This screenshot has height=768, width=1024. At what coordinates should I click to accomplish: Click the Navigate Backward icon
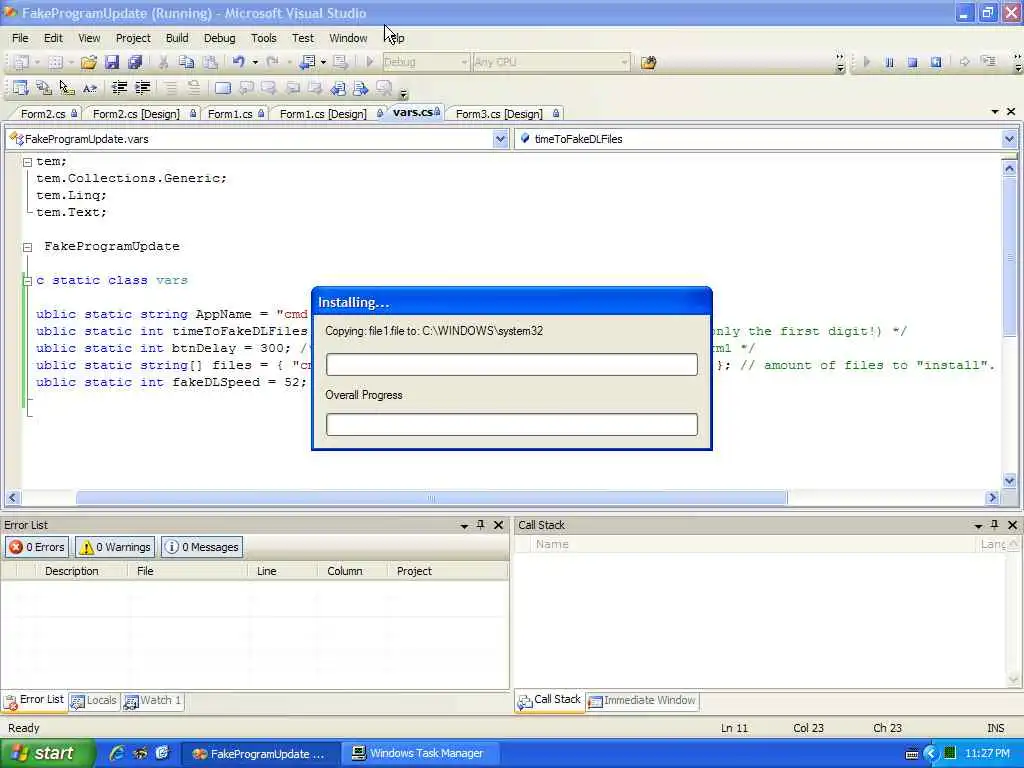(307, 62)
